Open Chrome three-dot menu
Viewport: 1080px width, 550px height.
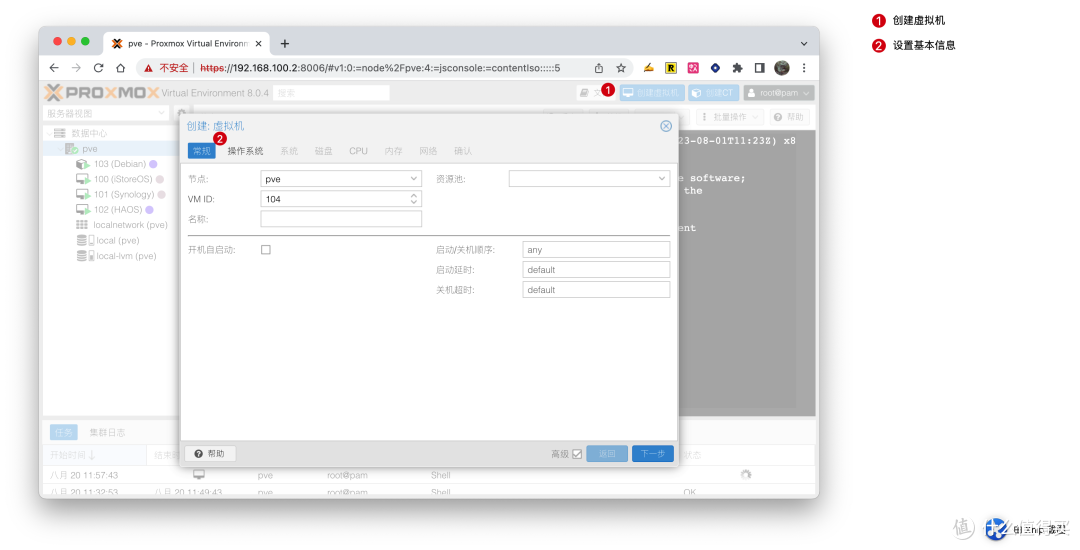coord(804,67)
